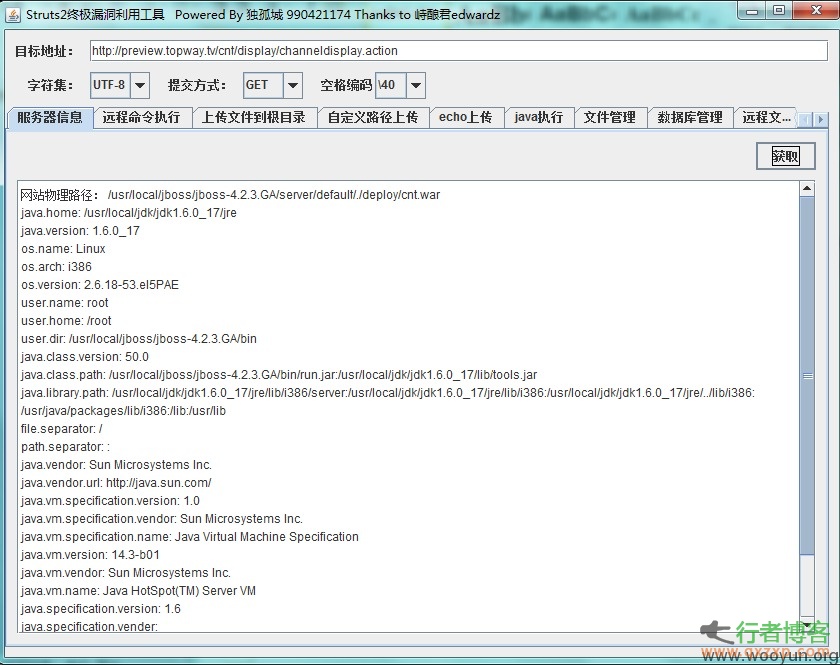Click the java.vendor: Sun Microsystems line
This screenshot has width=840, height=665.
coord(116,465)
